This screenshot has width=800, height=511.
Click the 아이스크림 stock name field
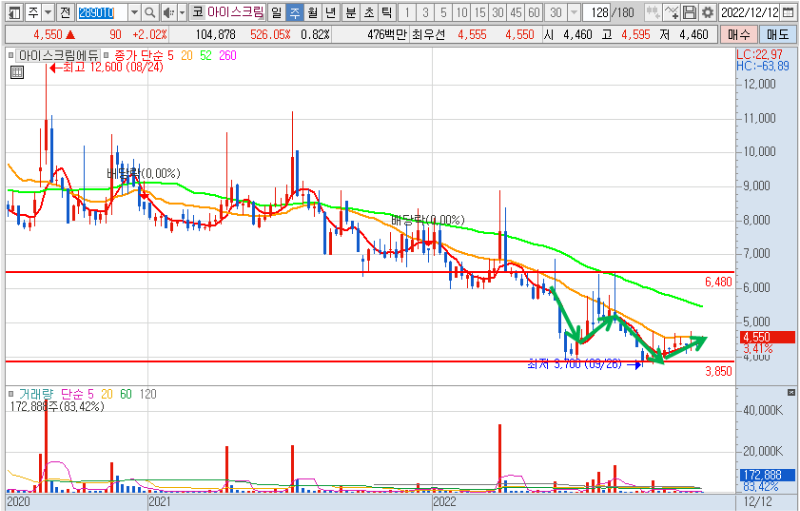(236, 12)
